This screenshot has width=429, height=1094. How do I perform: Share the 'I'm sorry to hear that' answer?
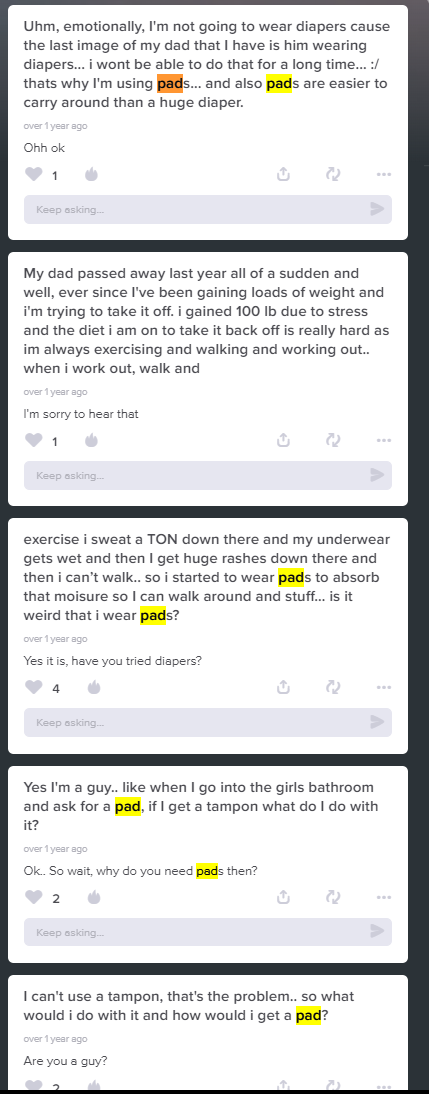[x=283, y=440]
